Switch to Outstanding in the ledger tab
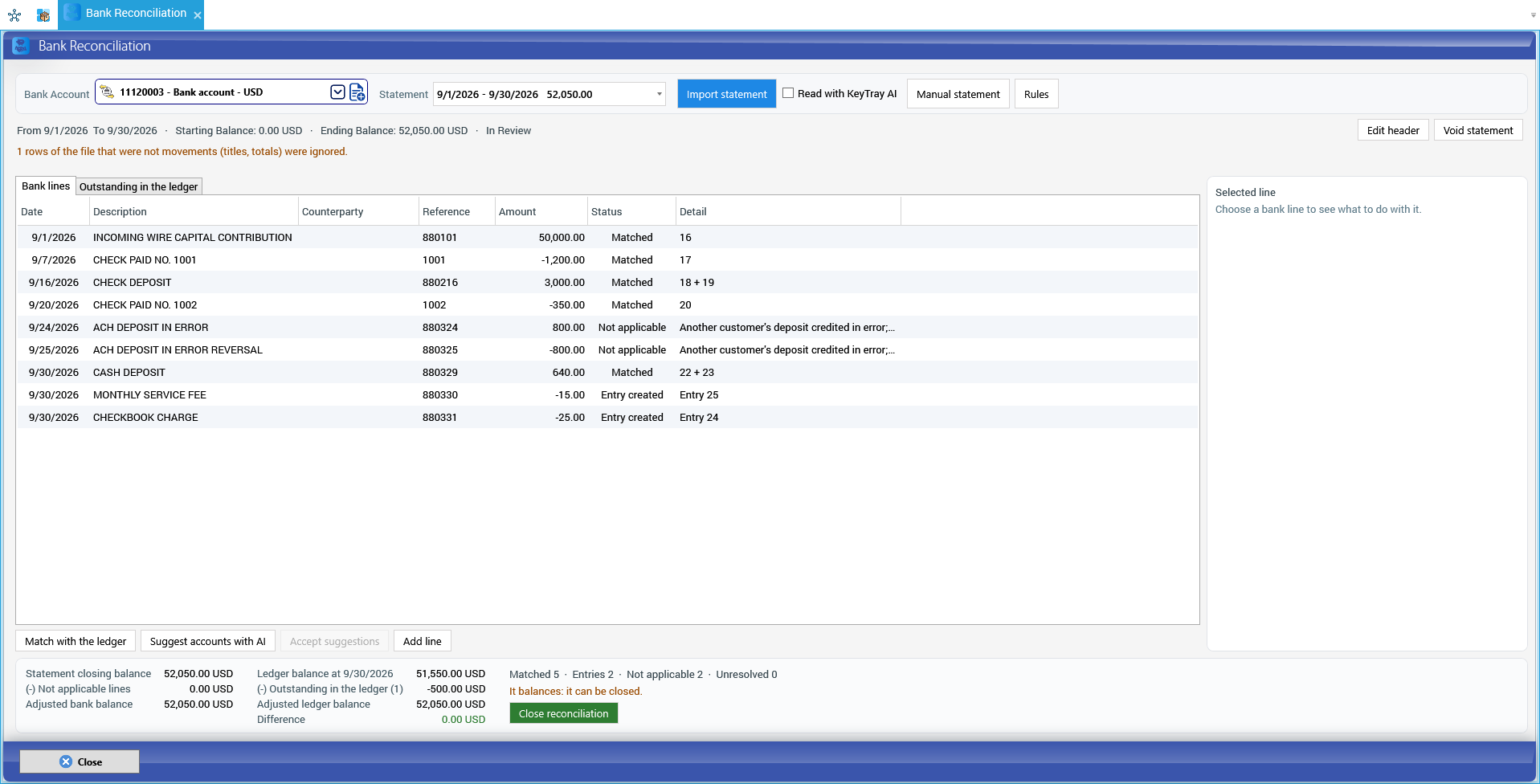 [138, 186]
